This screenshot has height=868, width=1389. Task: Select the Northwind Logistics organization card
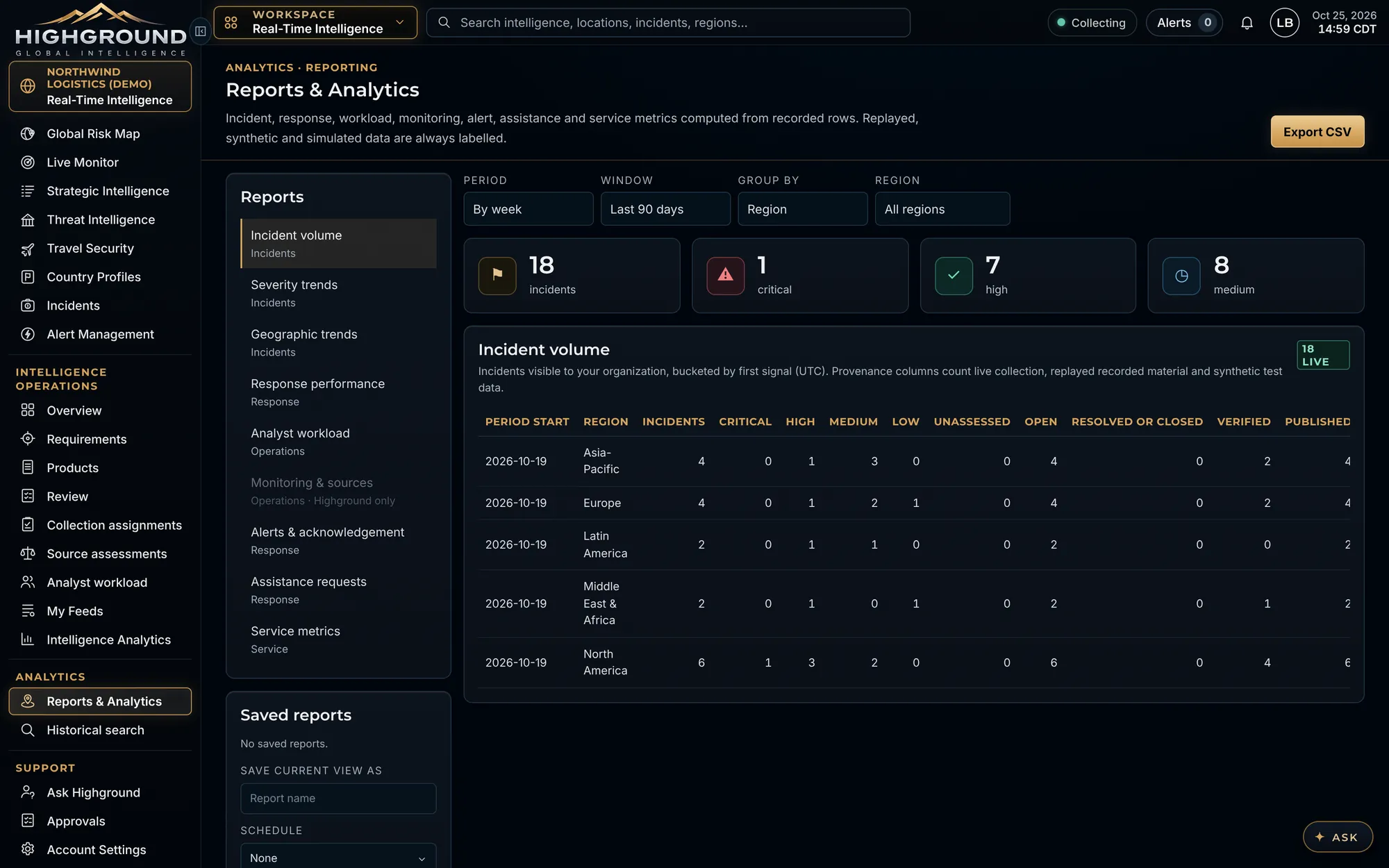pyautogui.click(x=100, y=86)
